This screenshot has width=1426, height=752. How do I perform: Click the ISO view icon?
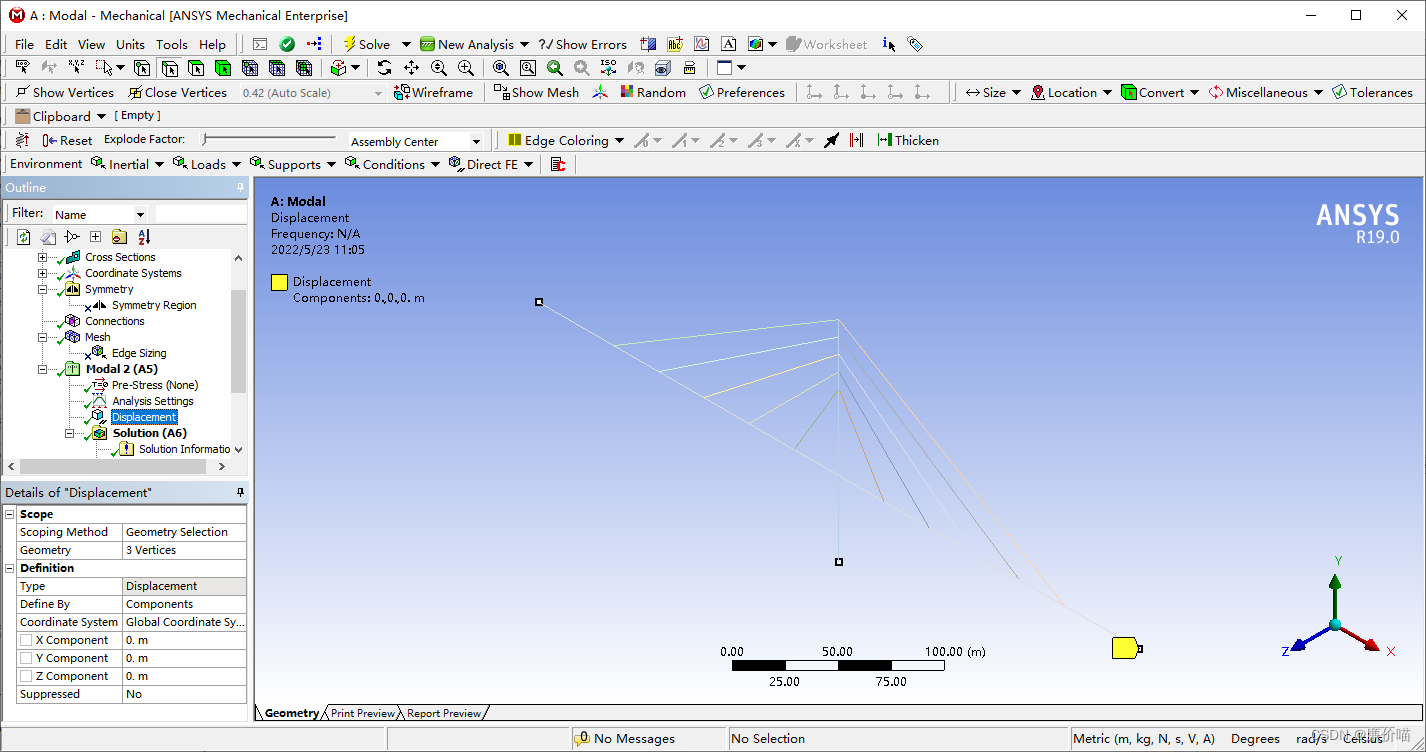point(608,68)
